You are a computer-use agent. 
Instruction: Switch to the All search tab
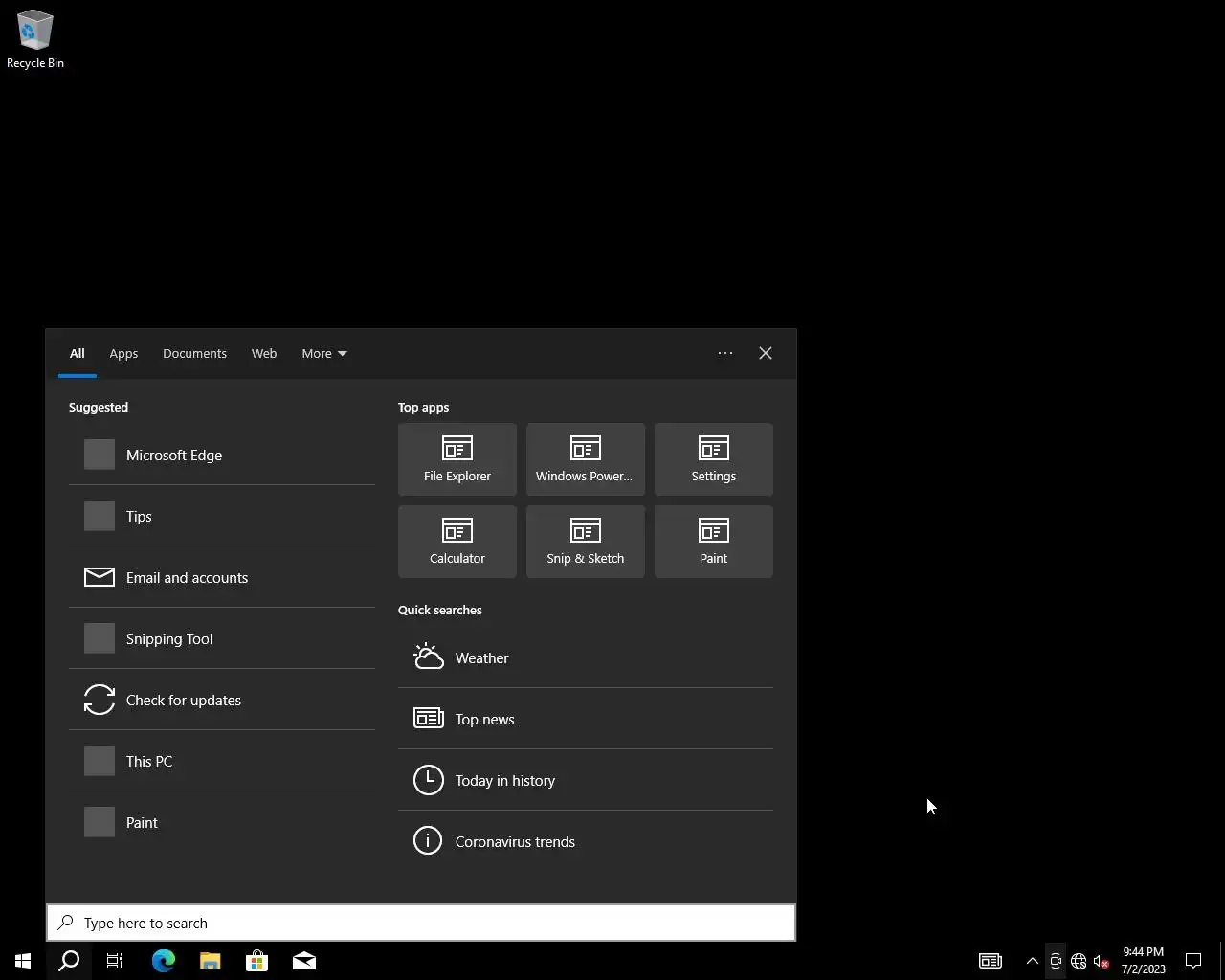(77, 353)
